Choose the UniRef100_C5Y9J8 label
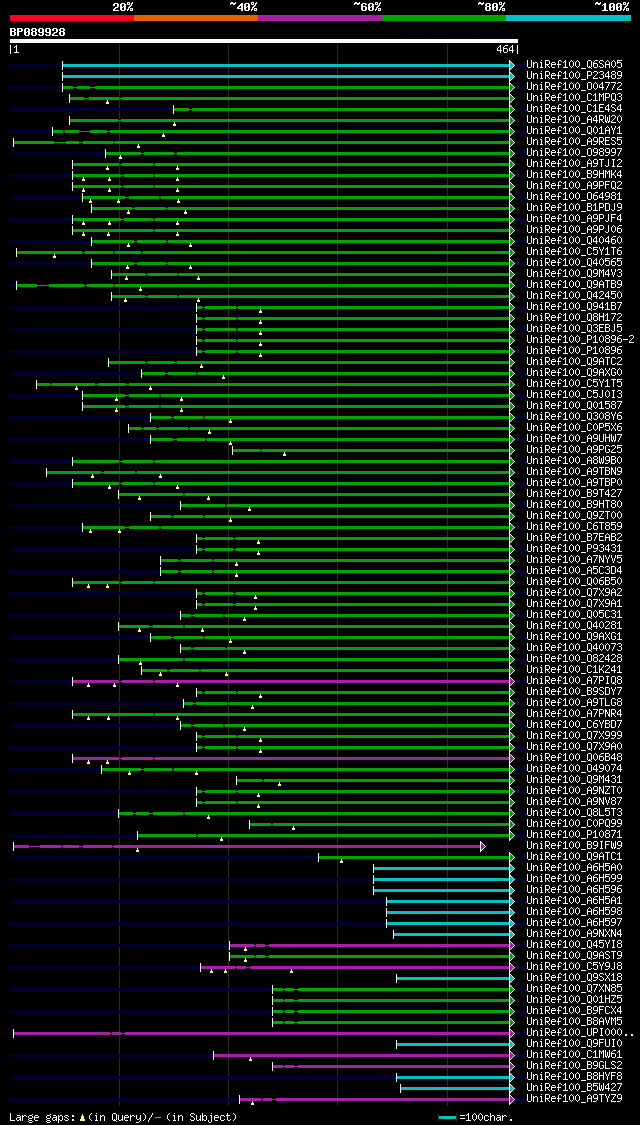The width and height of the screenshot is (640, 1125). point(574,966)
